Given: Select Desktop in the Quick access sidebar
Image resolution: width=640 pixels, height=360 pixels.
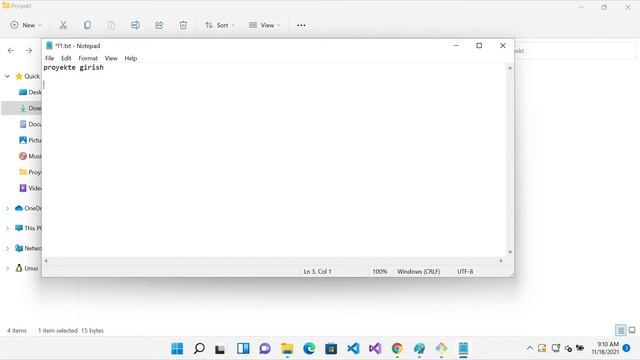Looking at the screenshot, I should (30, 92).
